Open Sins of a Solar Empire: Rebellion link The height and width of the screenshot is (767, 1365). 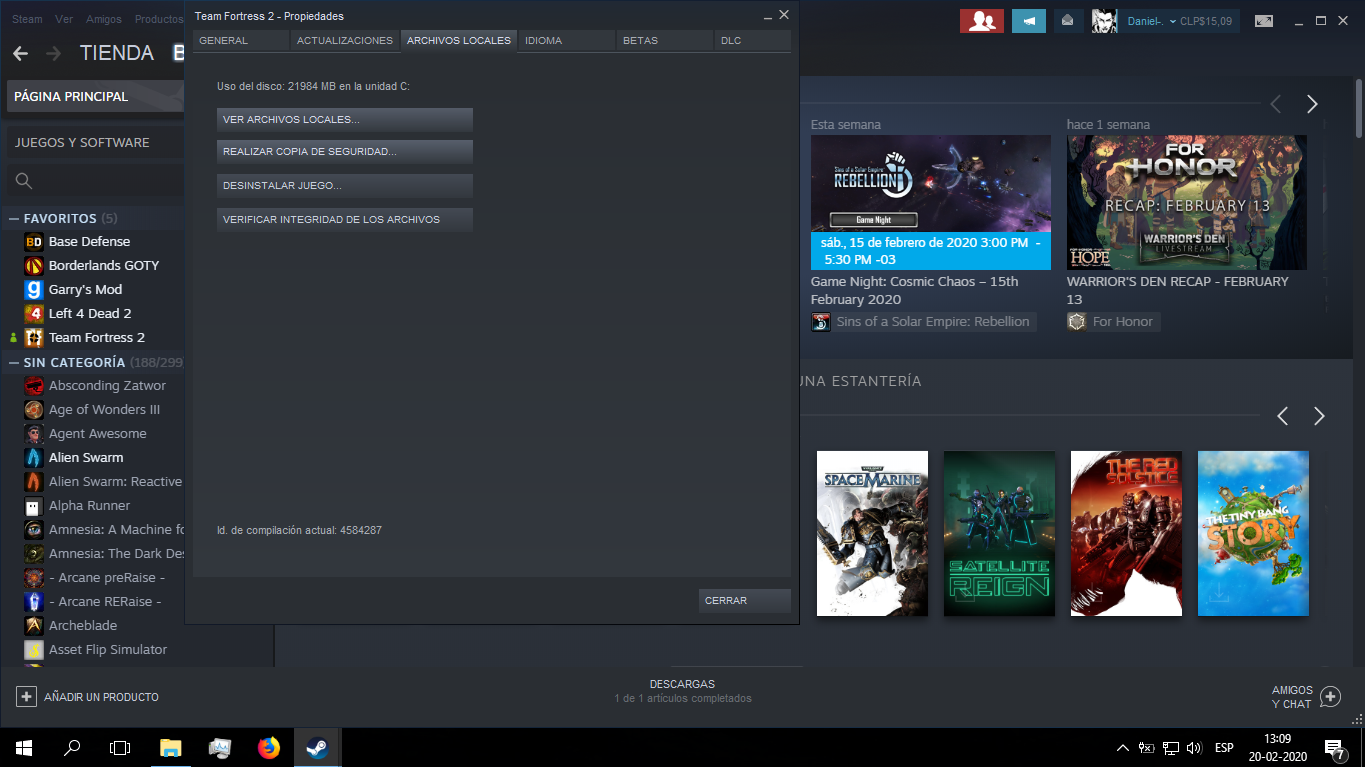[x=923, y=322]
